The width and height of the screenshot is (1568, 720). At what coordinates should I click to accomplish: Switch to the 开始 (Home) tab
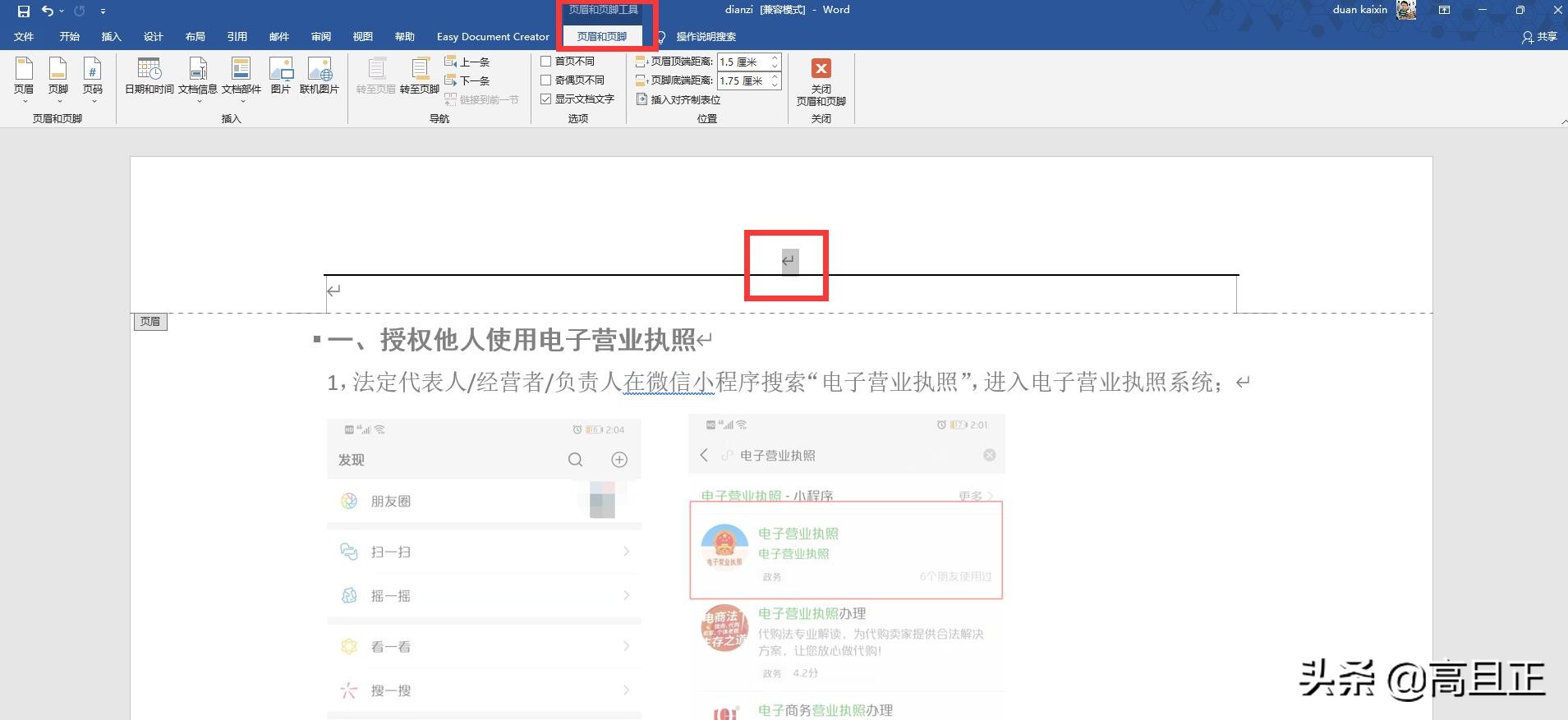(69, 37)
